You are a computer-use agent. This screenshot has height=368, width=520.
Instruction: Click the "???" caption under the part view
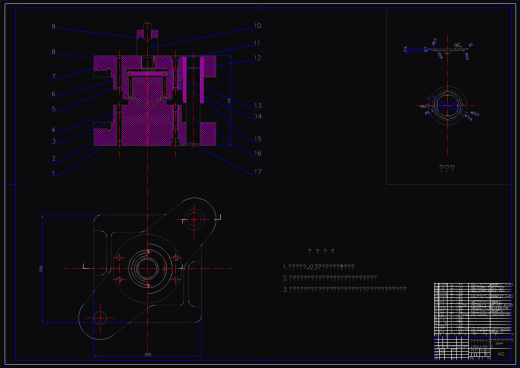click(x=447, y=168)
